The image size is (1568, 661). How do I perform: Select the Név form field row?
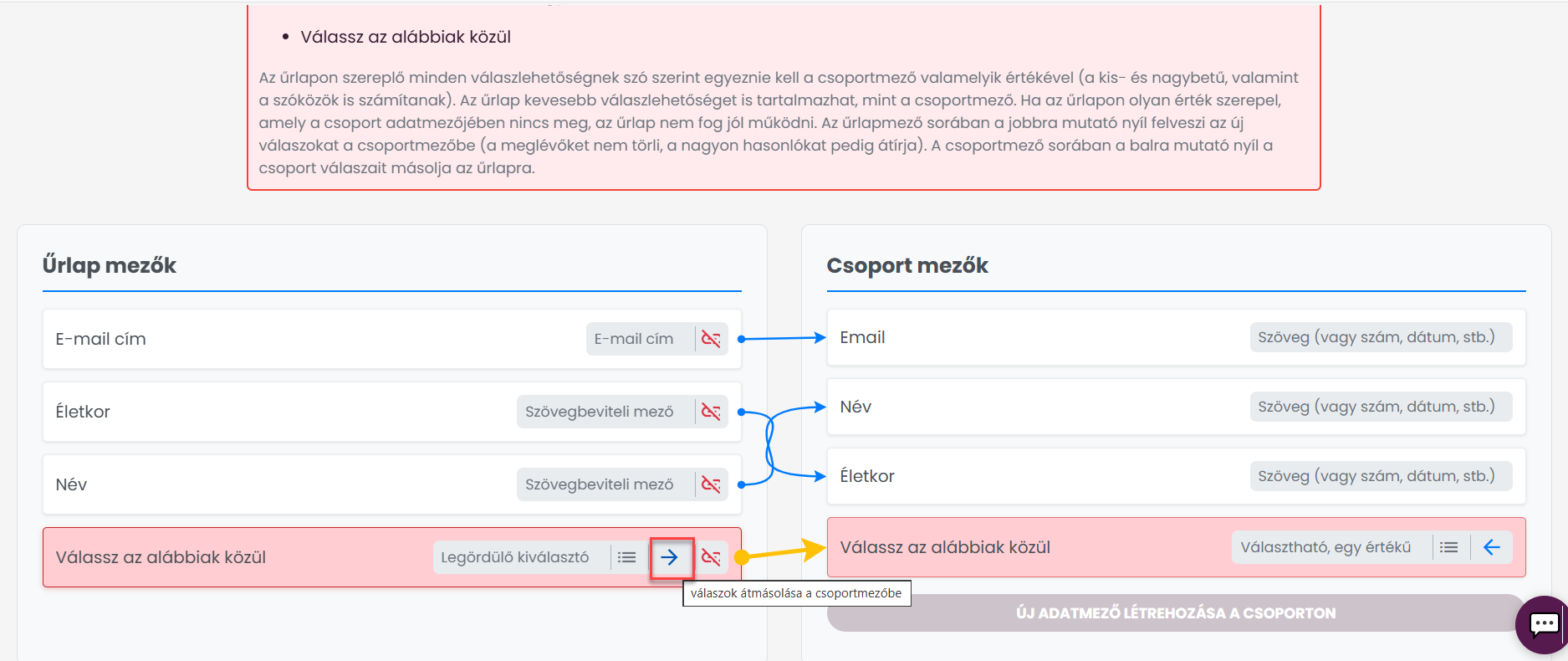coord(391,484)
